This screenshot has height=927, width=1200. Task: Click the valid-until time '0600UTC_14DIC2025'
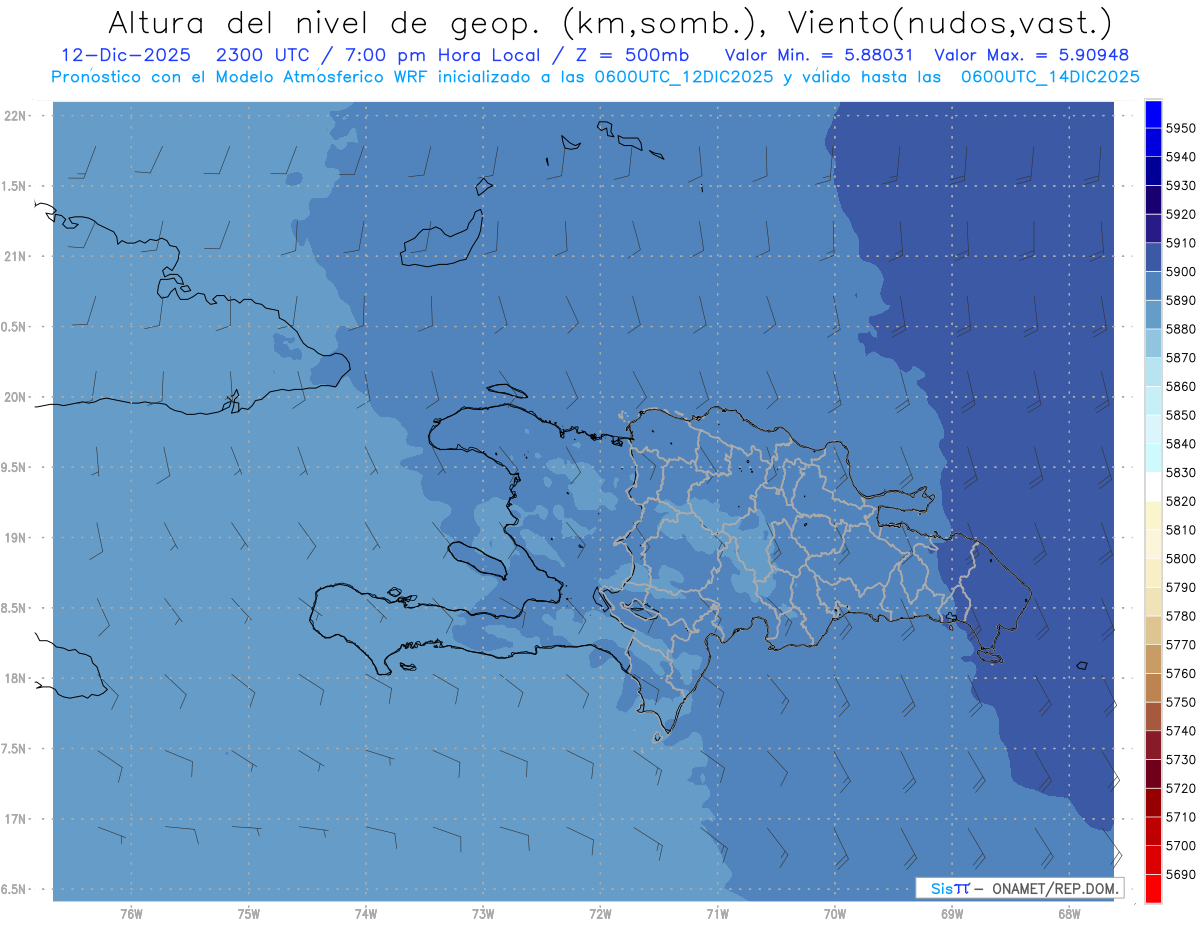point(1050,76)
